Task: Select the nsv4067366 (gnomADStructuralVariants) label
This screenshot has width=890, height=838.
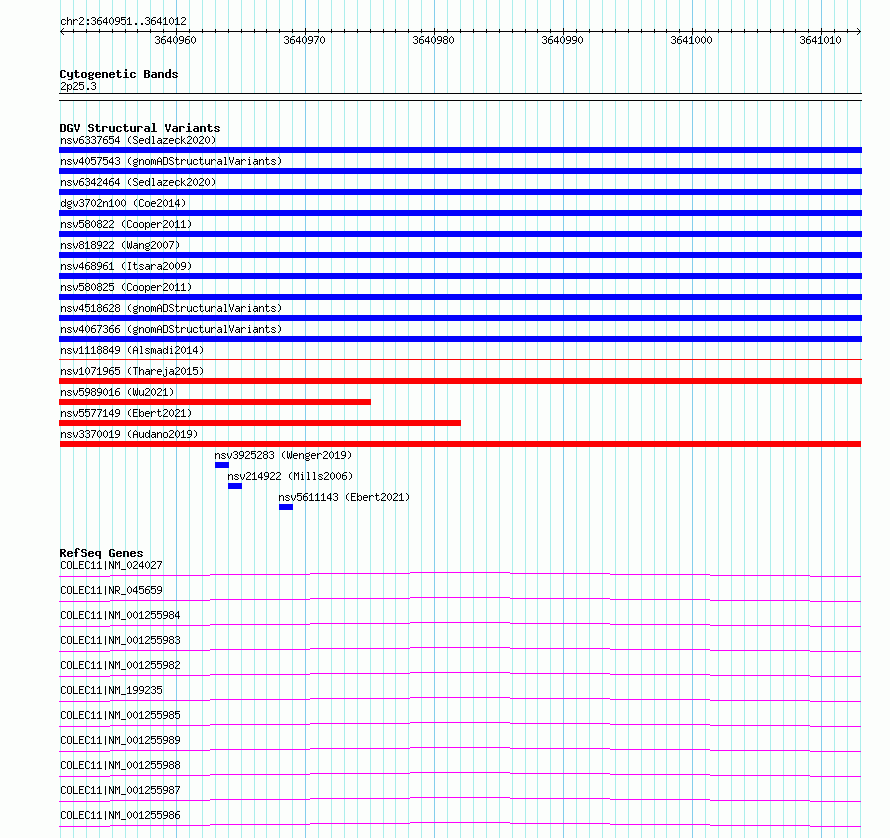Action: [x=171, y=329]
